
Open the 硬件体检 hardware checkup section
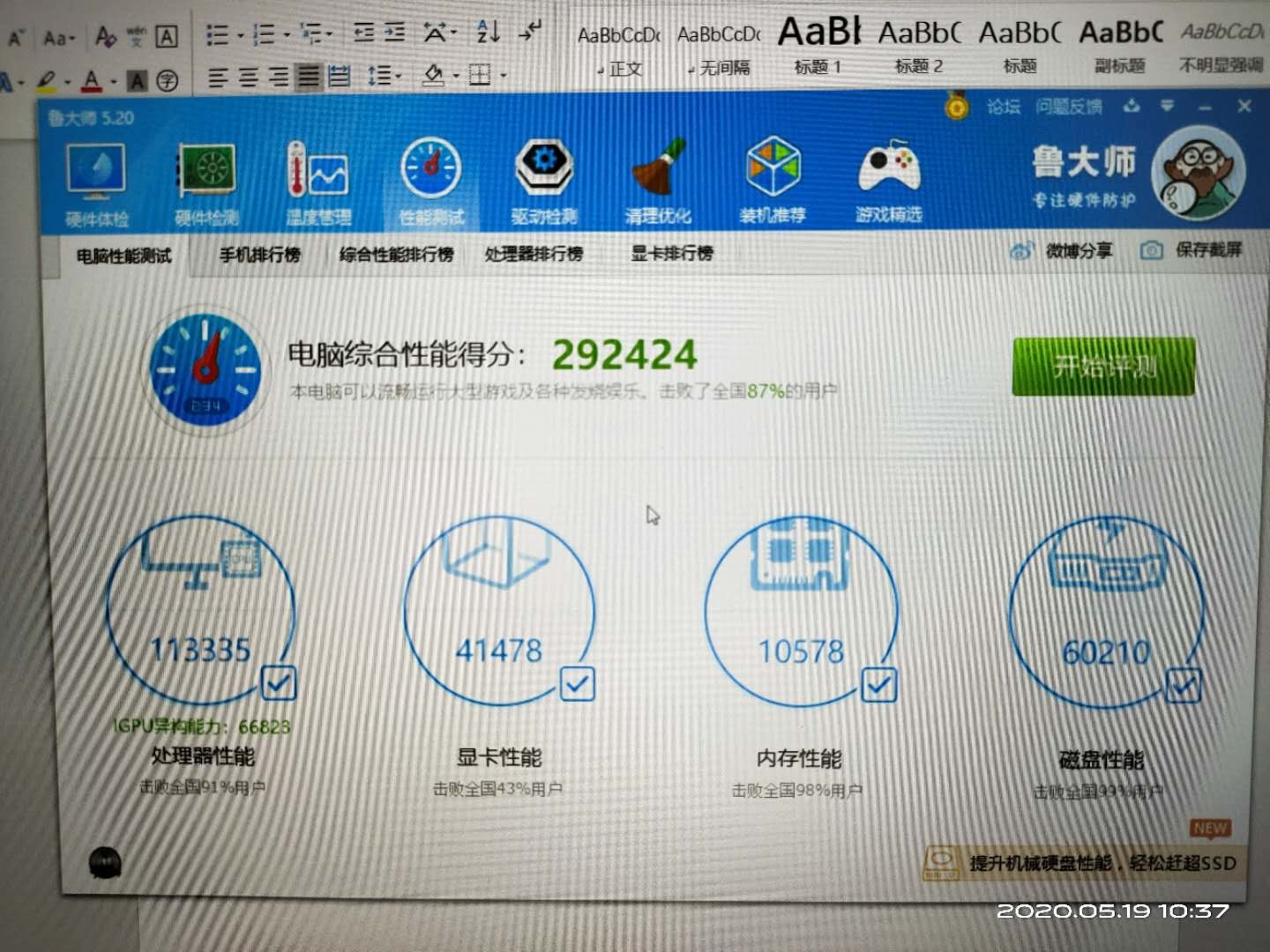coord(96,183)
